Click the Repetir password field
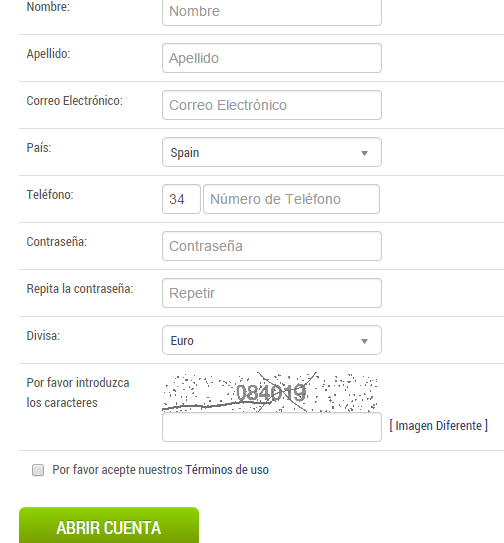The width and height of the screenshot is (504, 543). pos(272,293)
